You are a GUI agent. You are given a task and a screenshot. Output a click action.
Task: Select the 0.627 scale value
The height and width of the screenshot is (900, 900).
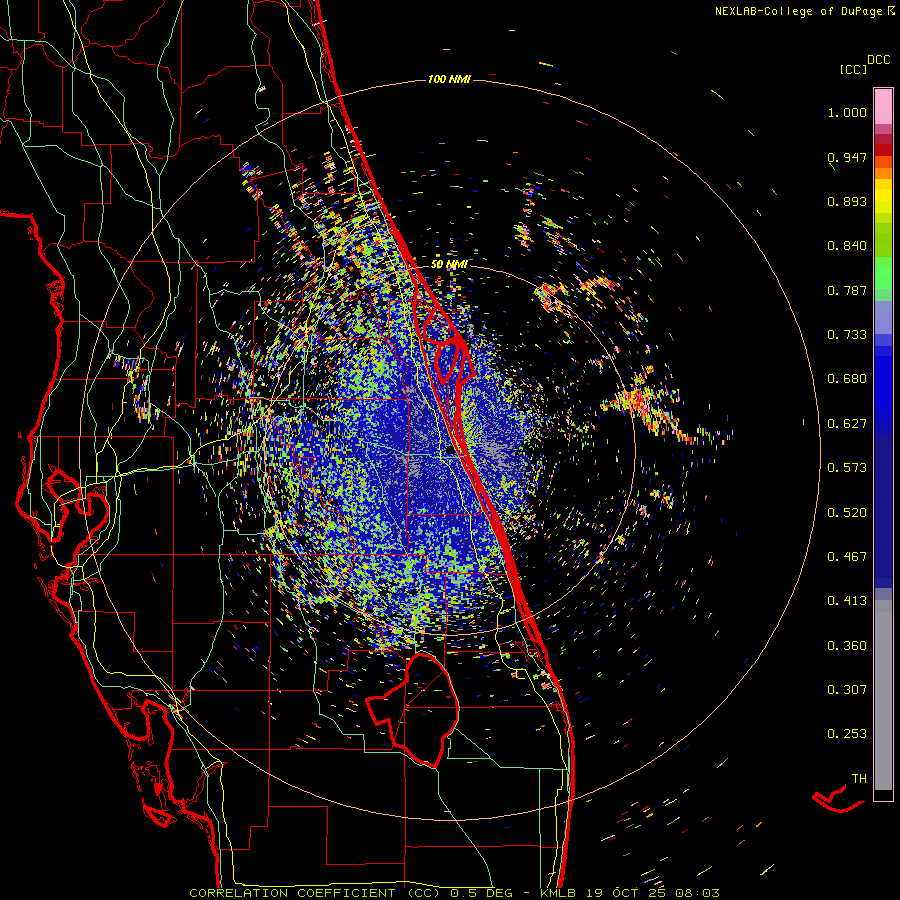click(x=847, y=424)
